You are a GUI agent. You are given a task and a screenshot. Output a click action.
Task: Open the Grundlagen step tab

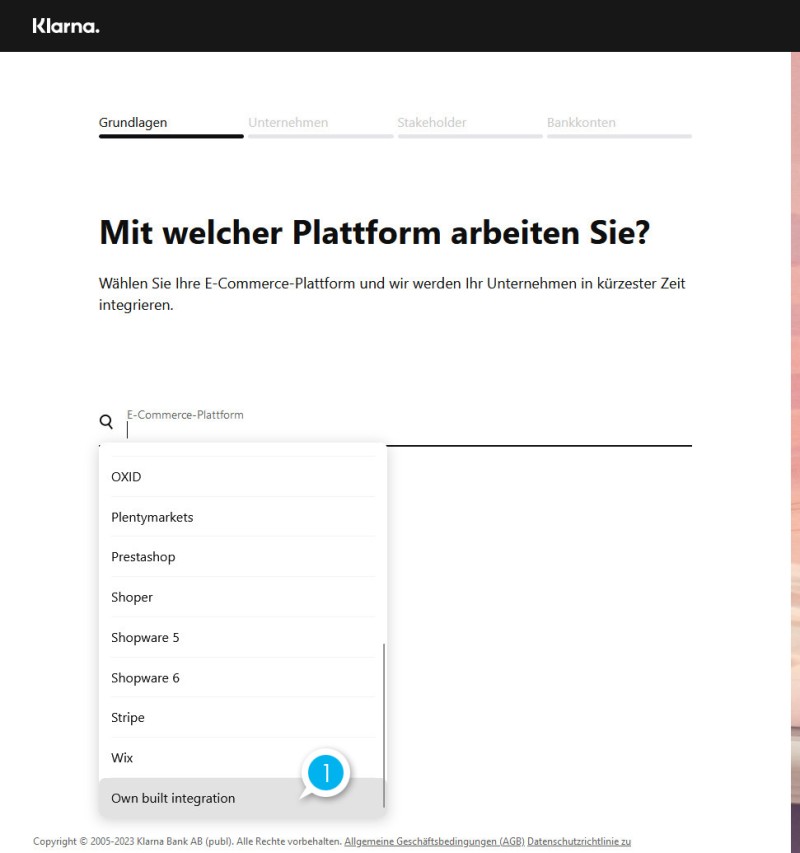tap(133, 123)
